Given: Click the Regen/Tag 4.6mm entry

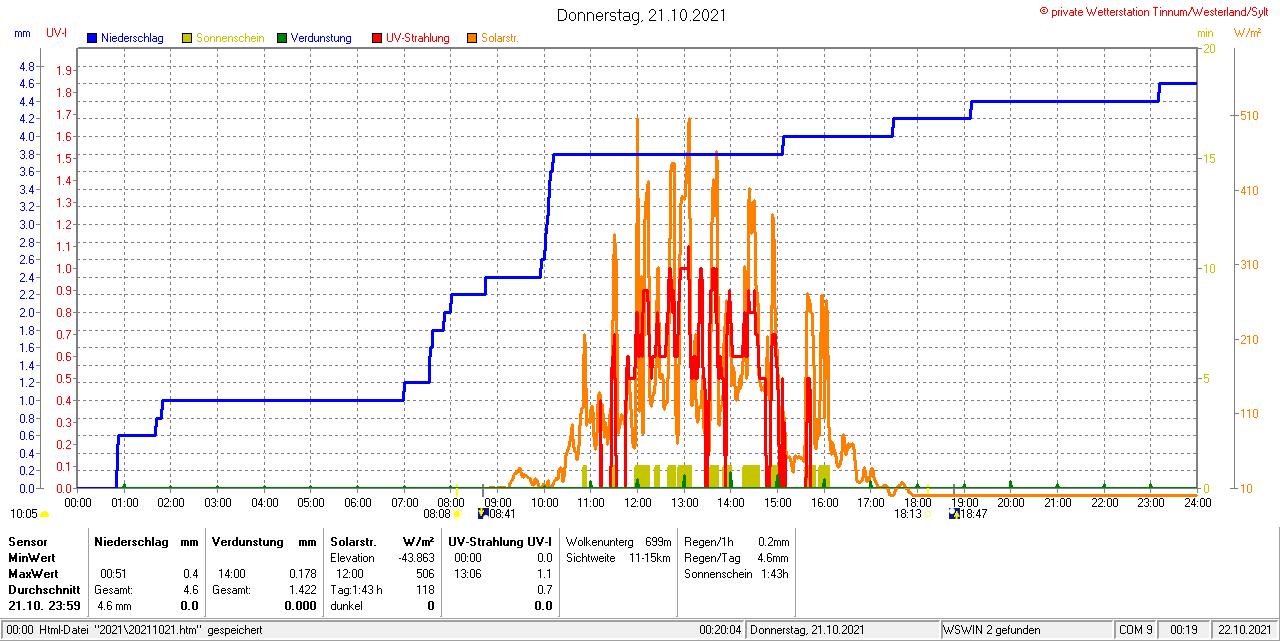Looking at the screenshot, I should point(736,558).
